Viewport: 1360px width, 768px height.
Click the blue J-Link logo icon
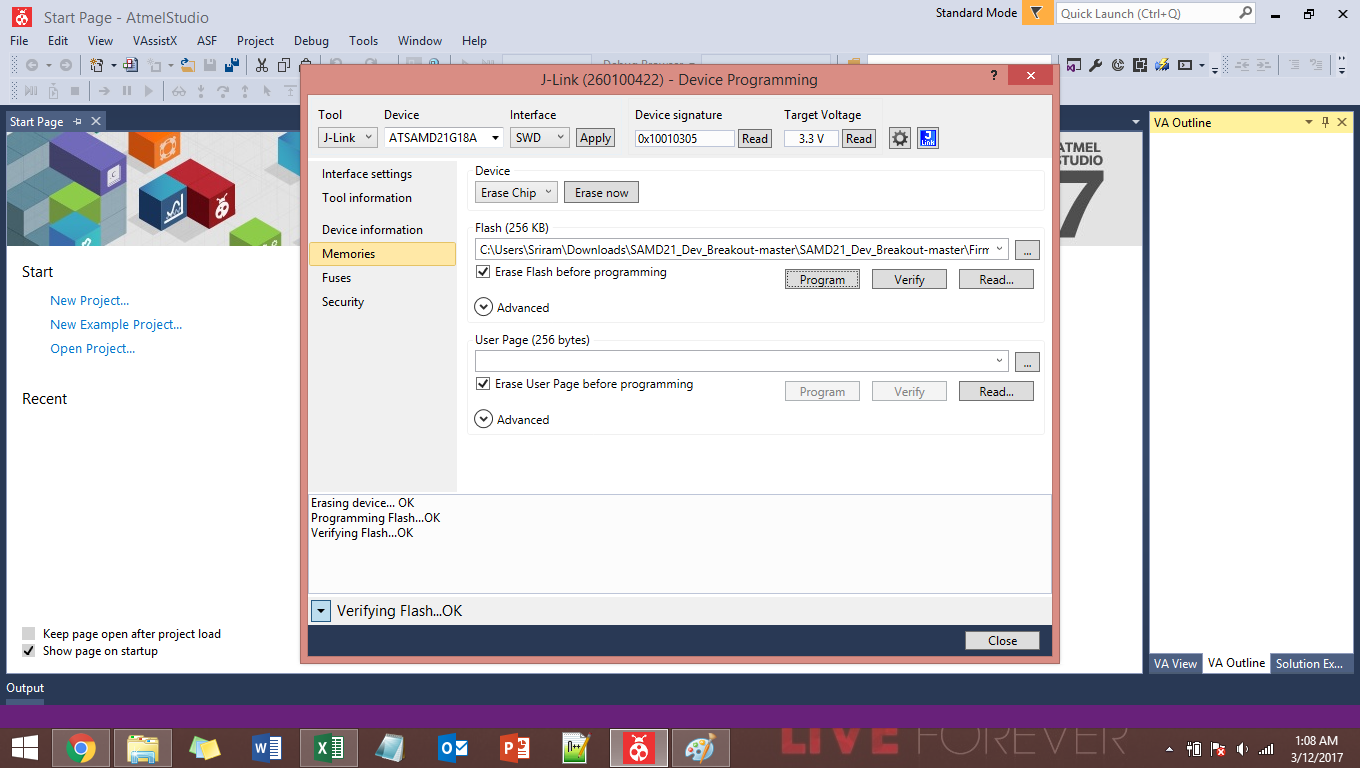(x=928, y=139)
